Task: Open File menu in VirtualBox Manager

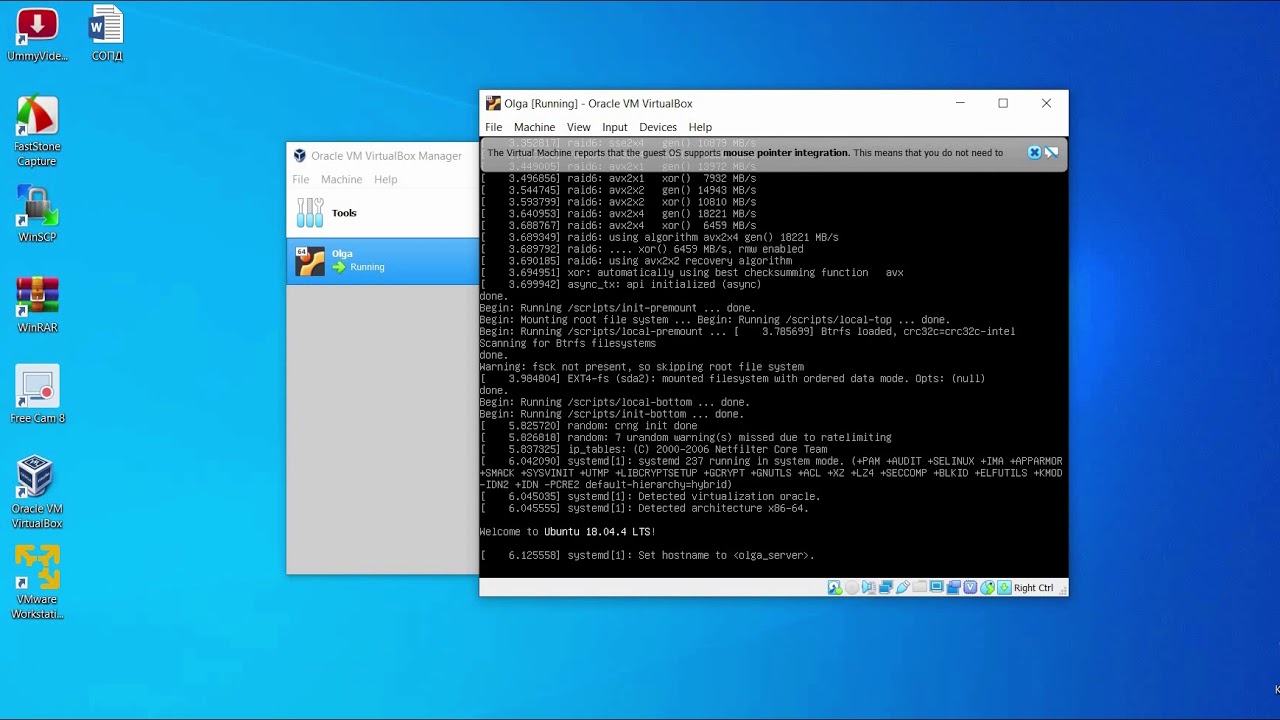Action: coord(301,179)
